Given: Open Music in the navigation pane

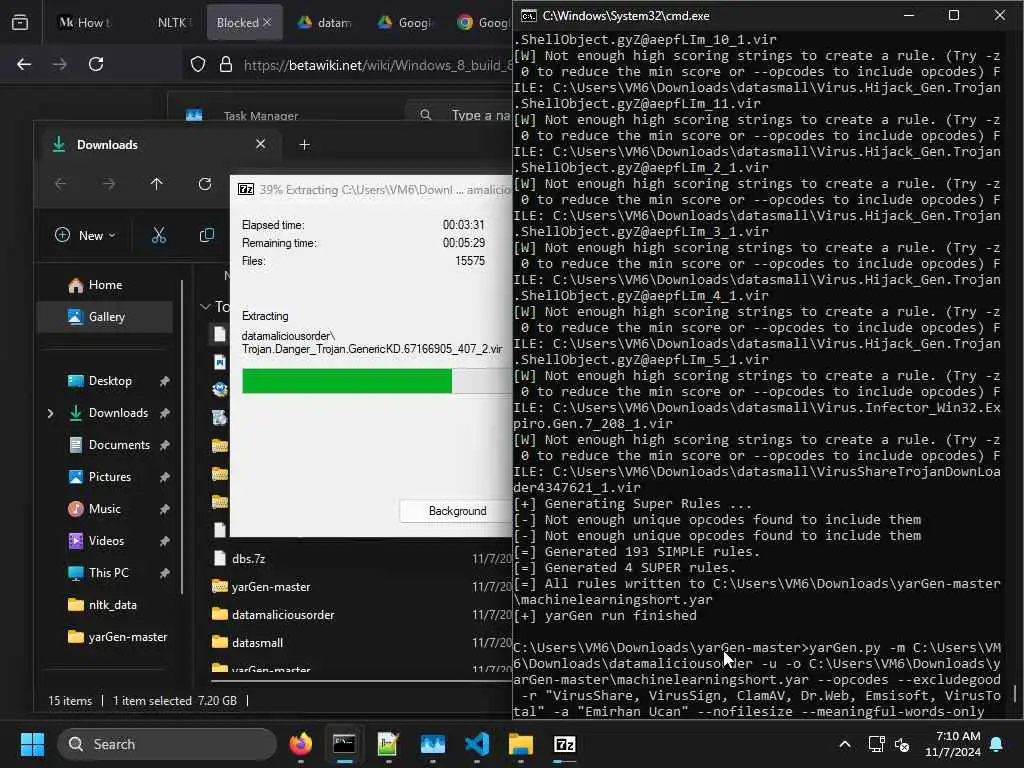Looking at the screenshot, I should coord(104,509).
